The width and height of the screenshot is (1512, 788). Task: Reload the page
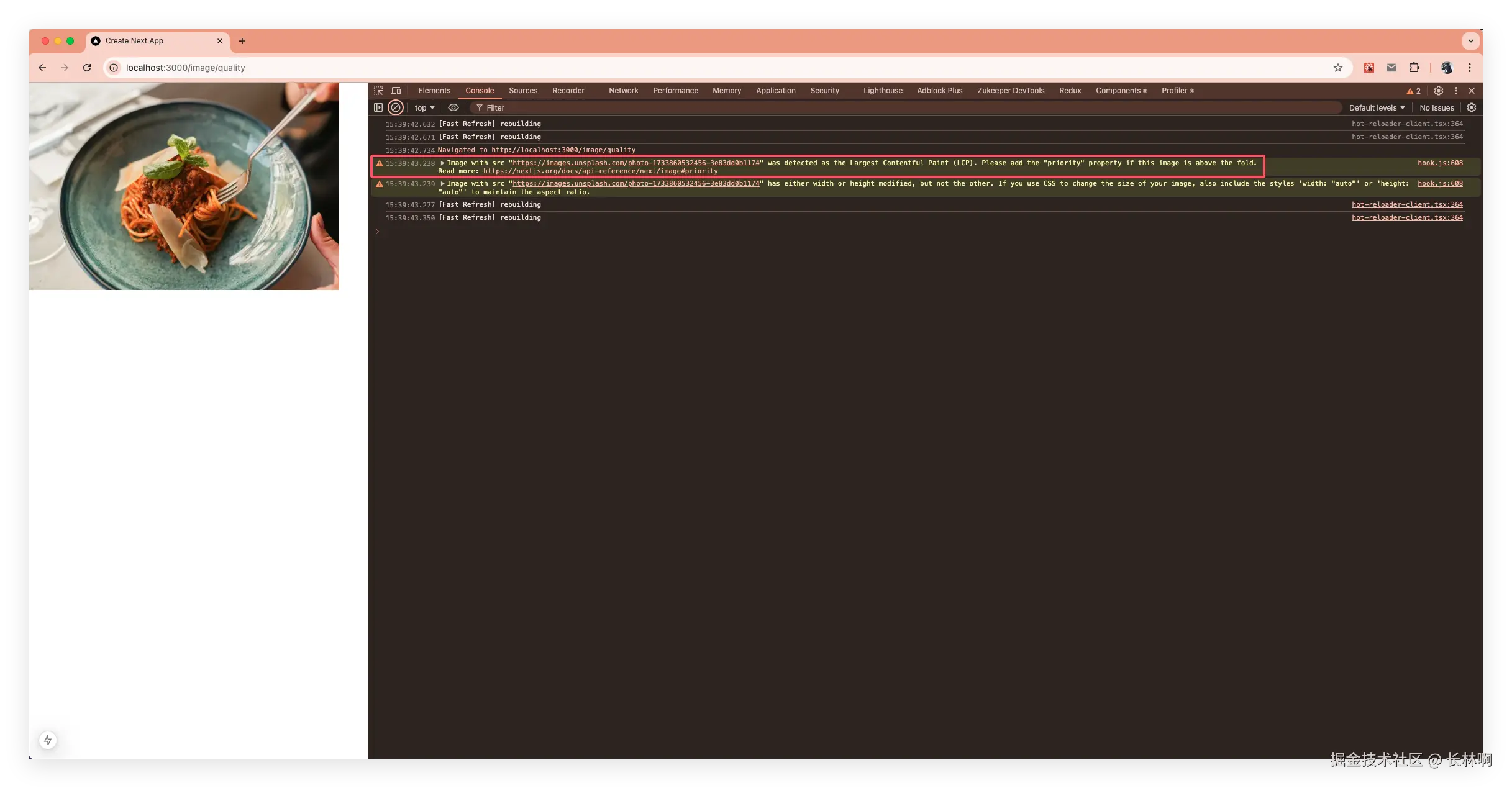[87, 68]
